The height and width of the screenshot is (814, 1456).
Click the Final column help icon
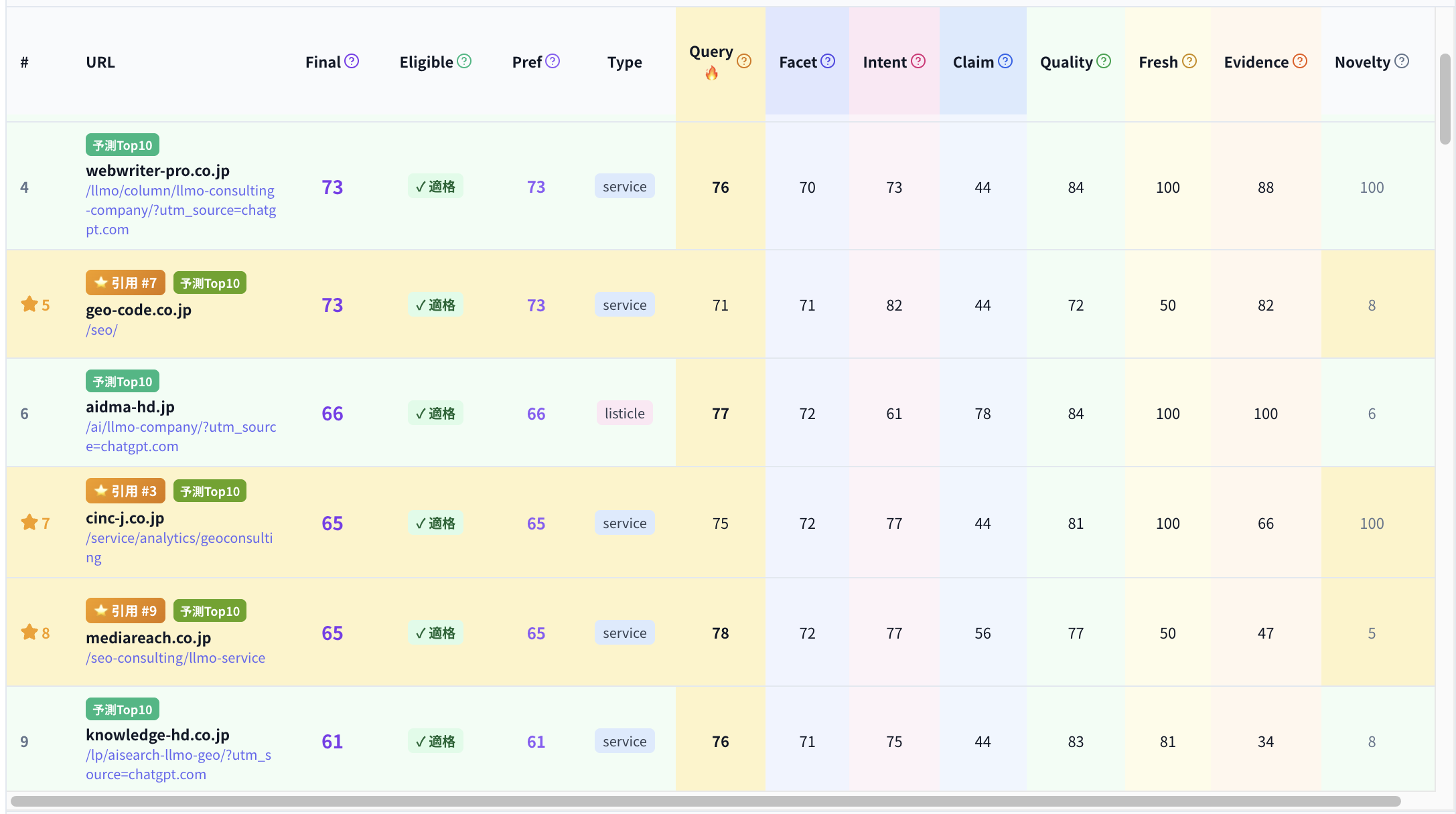[352, 62]
